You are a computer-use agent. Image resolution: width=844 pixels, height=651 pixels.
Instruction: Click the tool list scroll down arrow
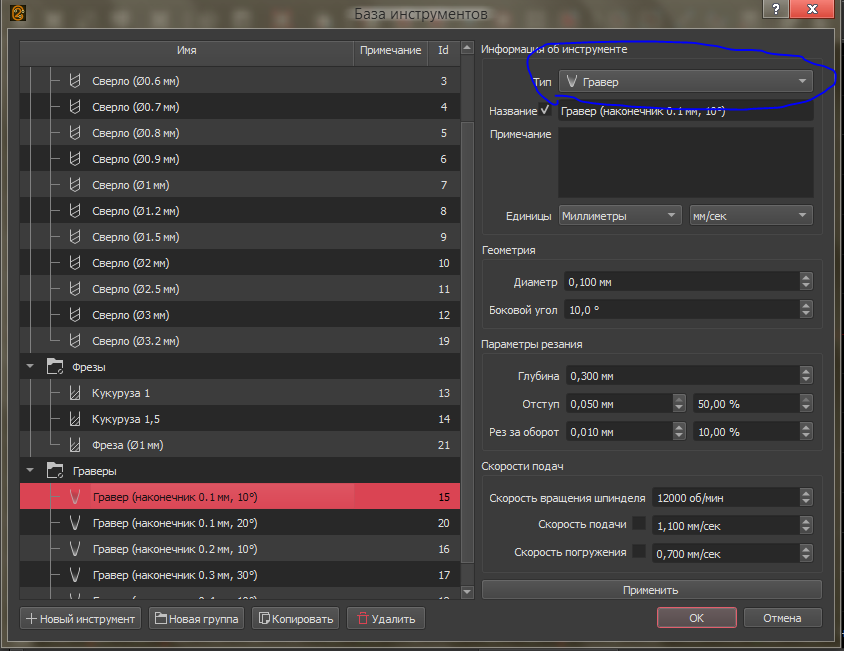coord(467,592)
